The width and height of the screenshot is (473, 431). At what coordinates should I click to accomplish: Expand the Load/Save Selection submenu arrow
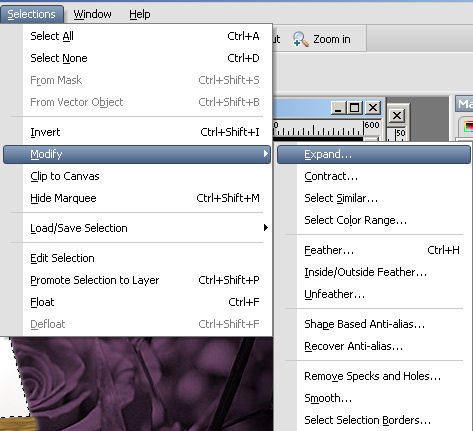coord(266,228)
